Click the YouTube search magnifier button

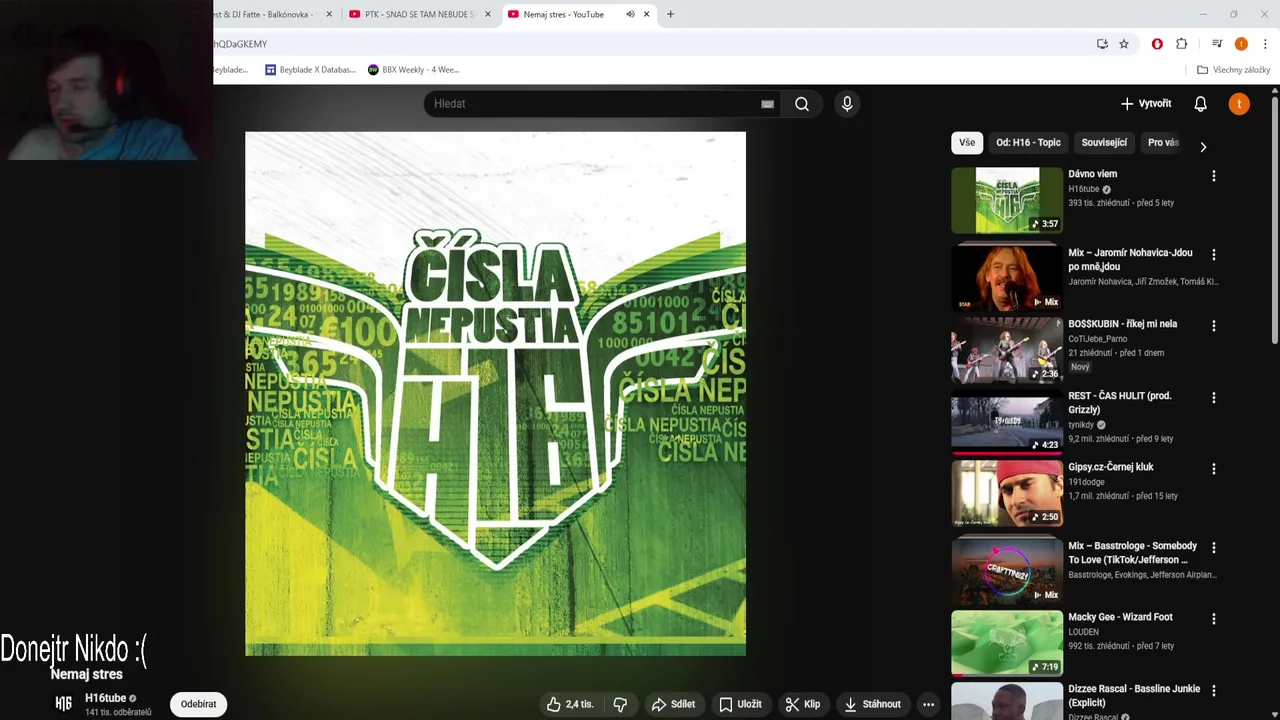[801, 104]
